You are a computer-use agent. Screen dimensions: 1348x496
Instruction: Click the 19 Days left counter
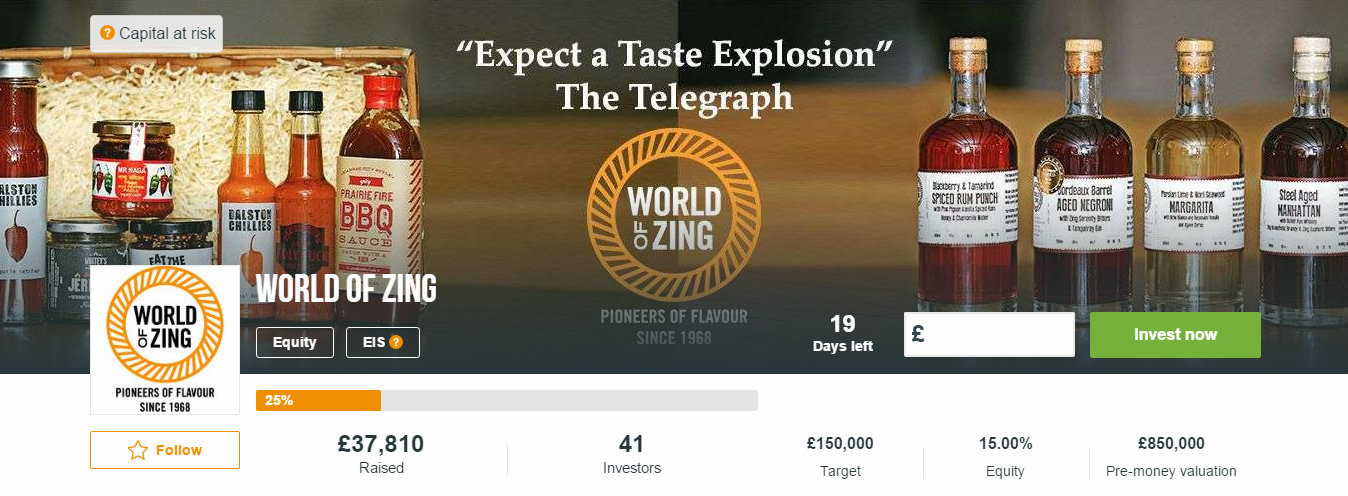[843, 334]
